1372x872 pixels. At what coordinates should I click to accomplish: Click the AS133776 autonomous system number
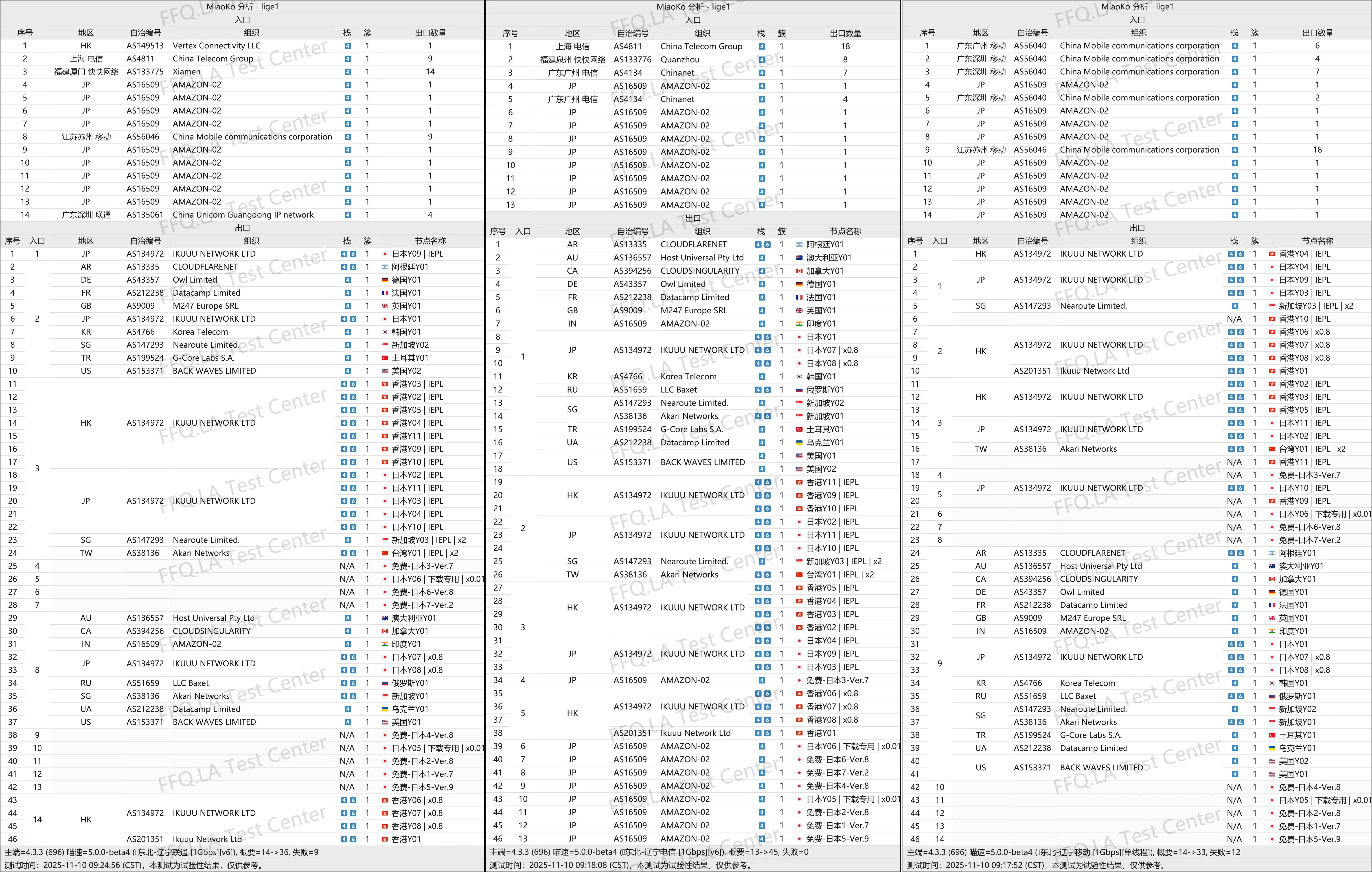(632, 59)
